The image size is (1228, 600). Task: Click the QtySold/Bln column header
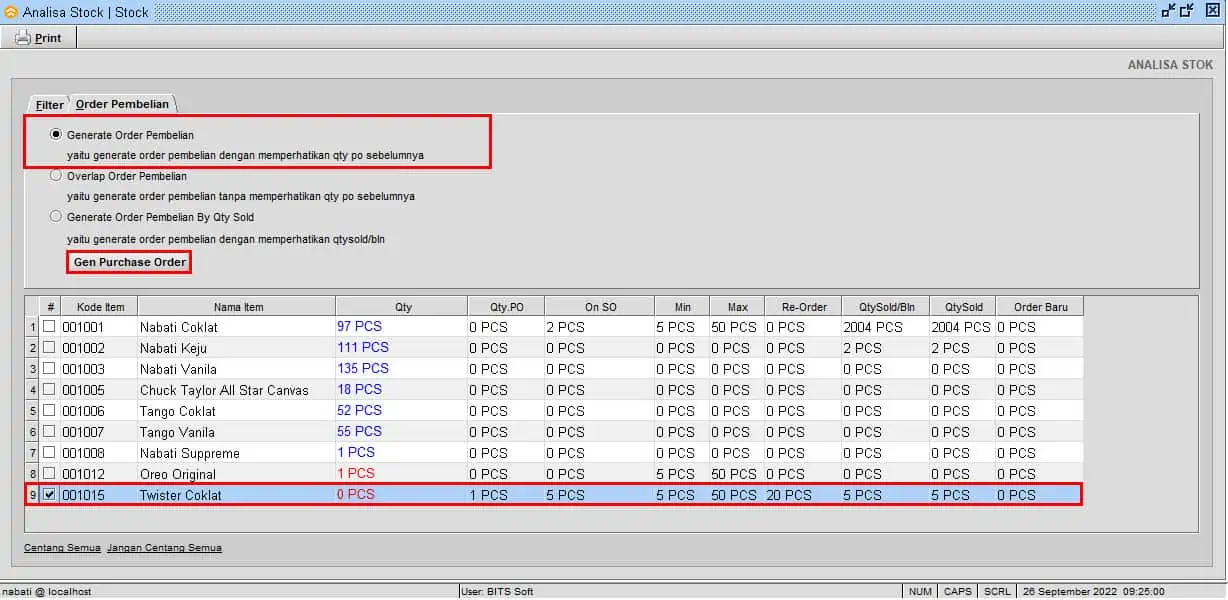point(885,307)
